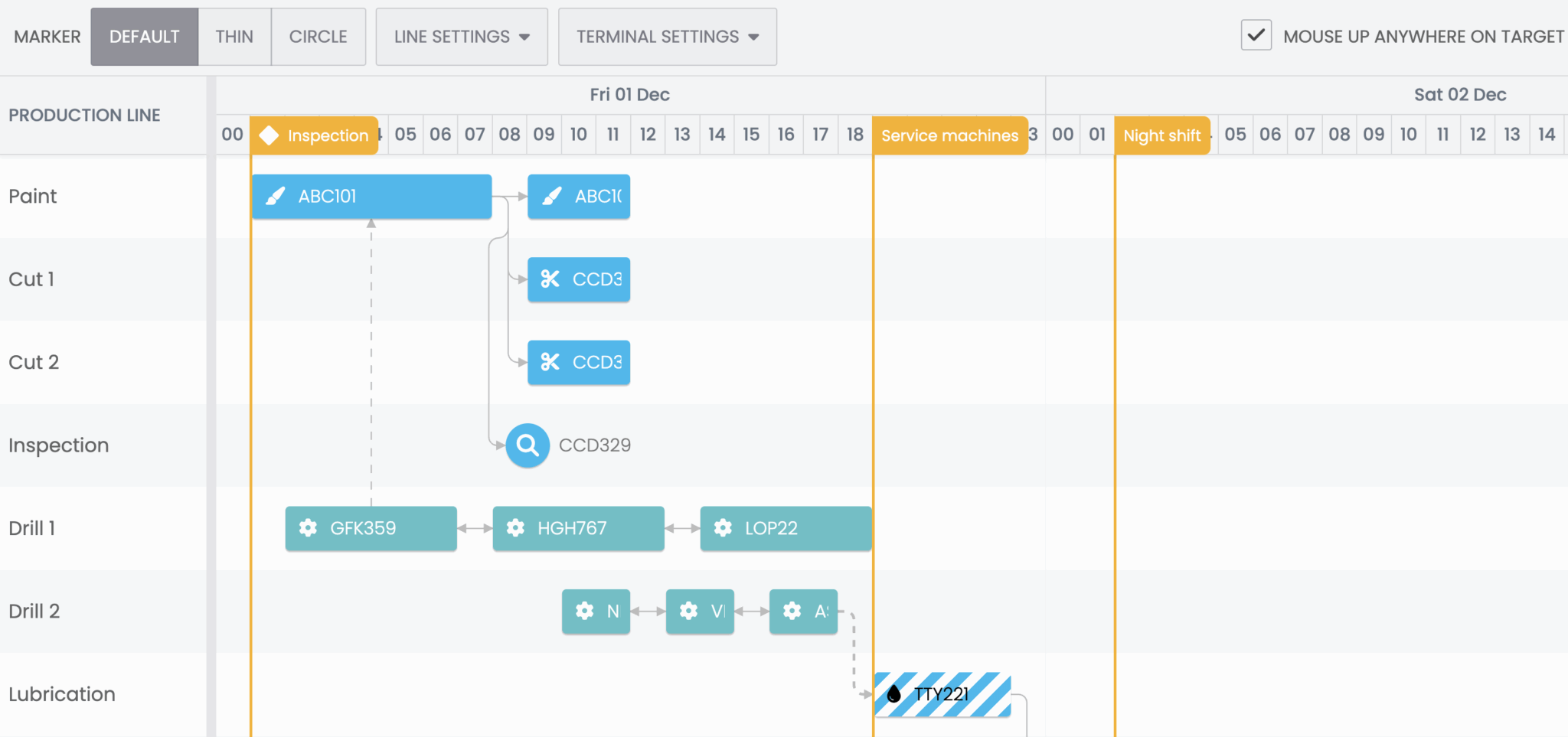Viewport: 1568px width, 737px height.
Task: Click the diamond icon on Inspection marker
Action: click(269, 135)
